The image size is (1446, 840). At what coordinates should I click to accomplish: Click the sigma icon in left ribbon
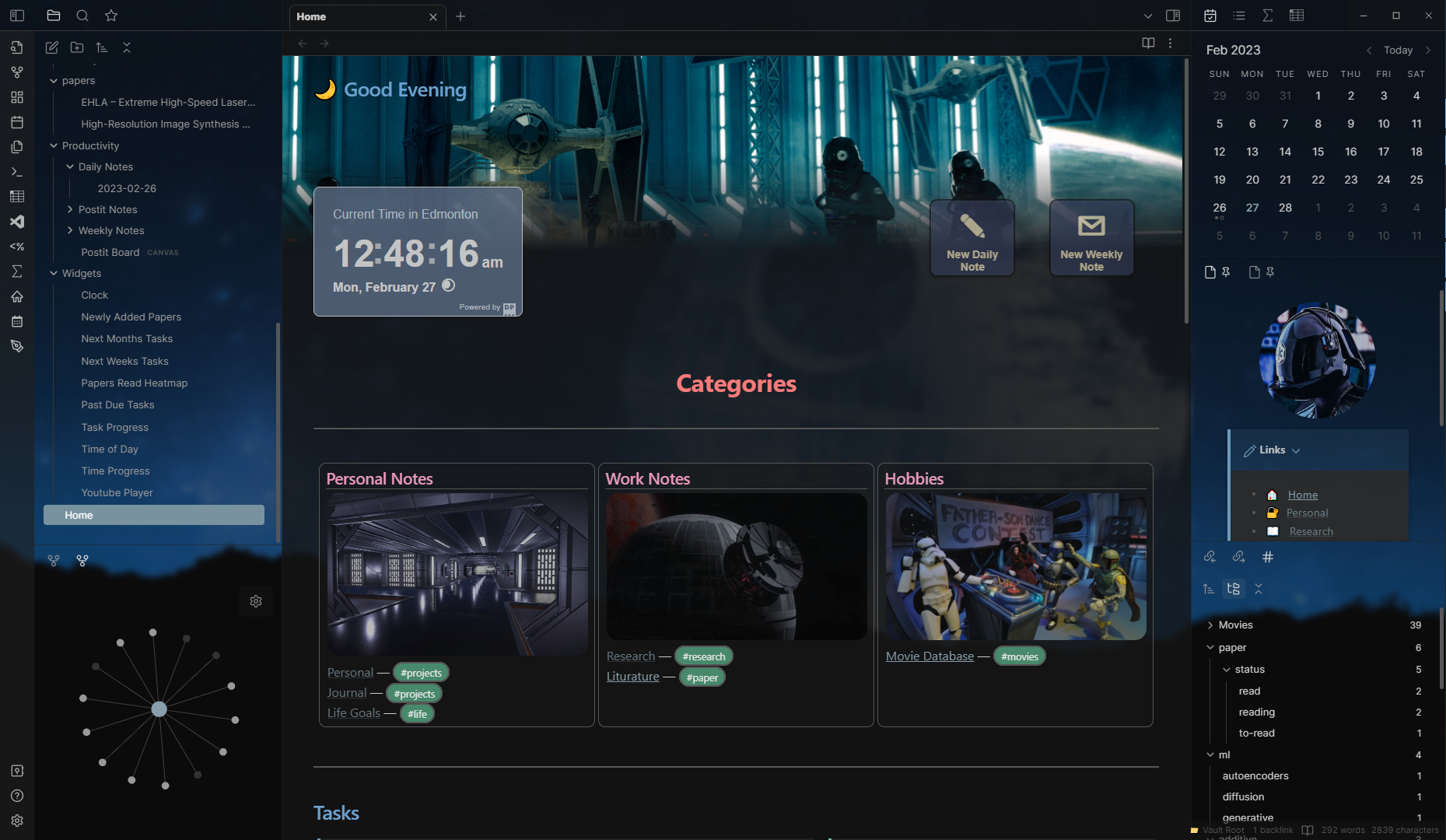pos(17,271)
